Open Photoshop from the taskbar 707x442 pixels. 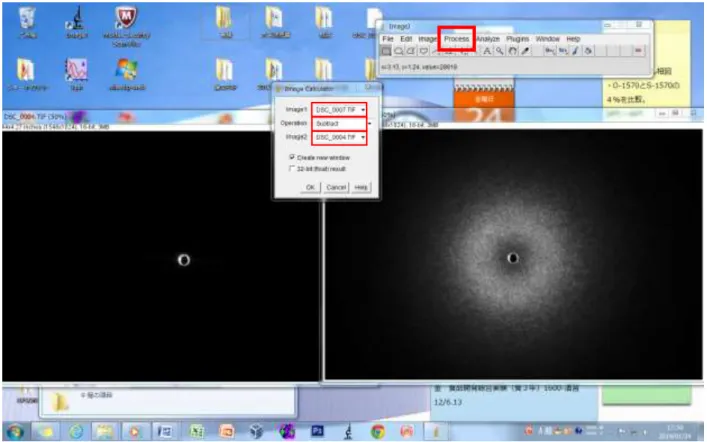click(317, 433)
